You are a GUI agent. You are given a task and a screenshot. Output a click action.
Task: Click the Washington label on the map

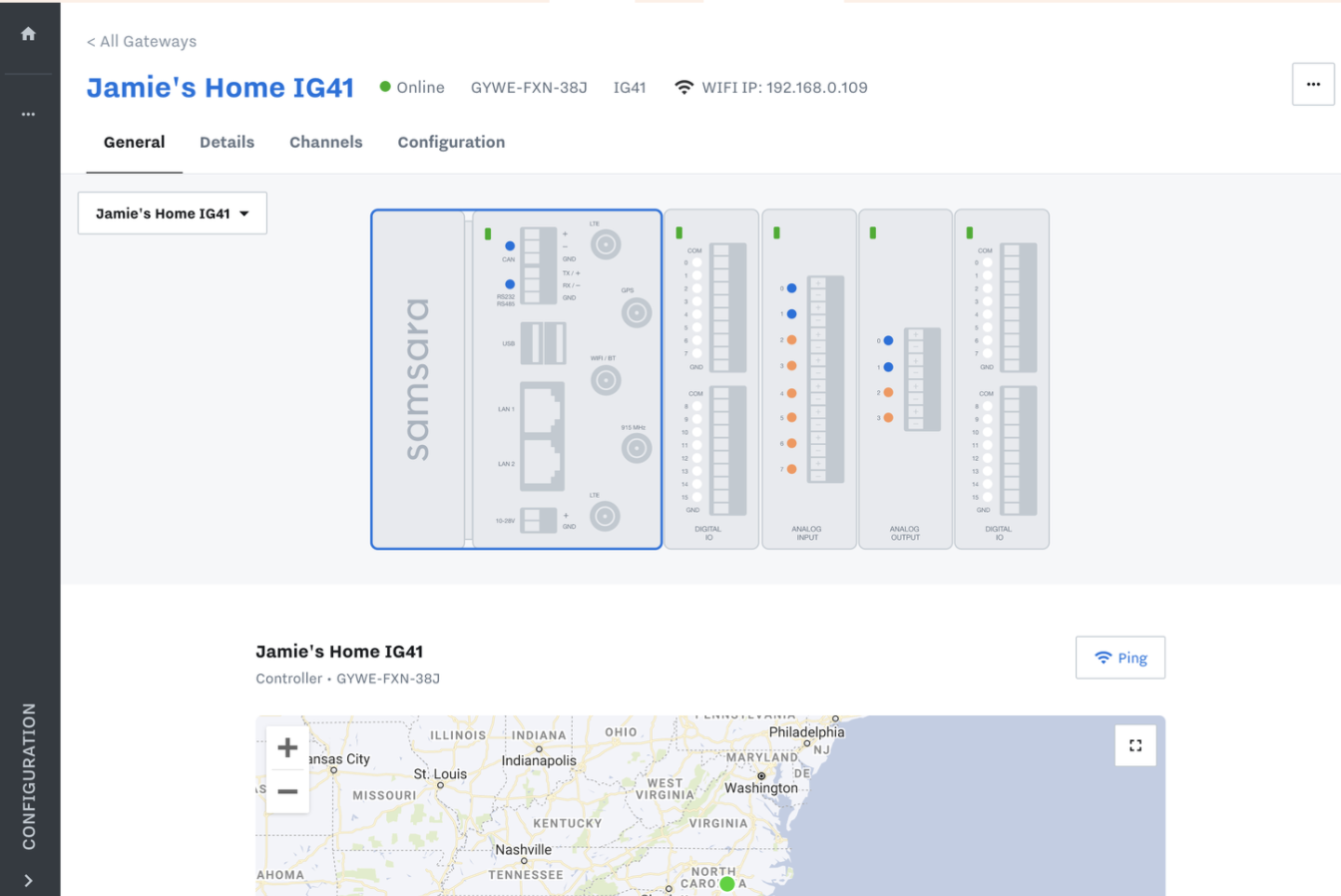pos(761,788)
